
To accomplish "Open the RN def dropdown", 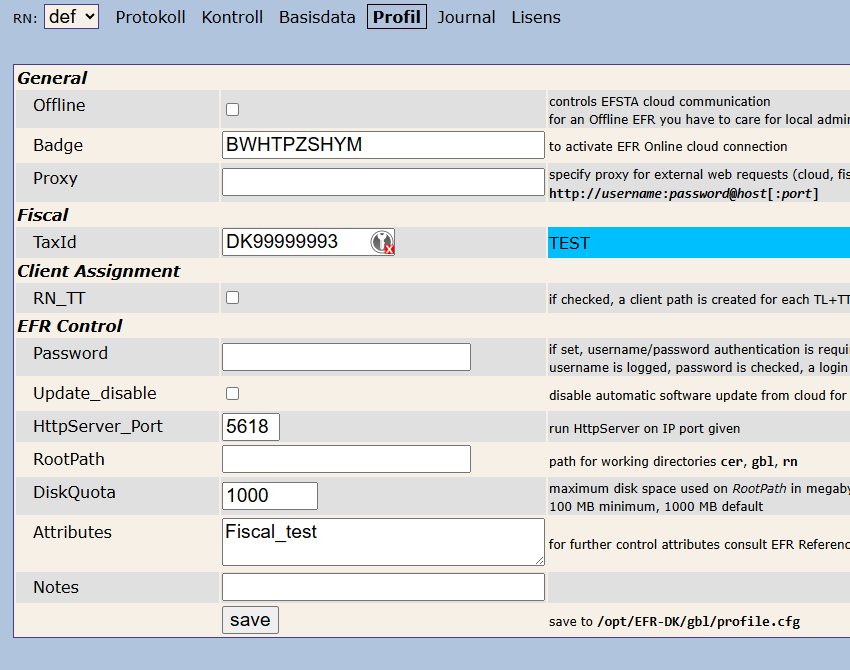I will coord(72,17).
